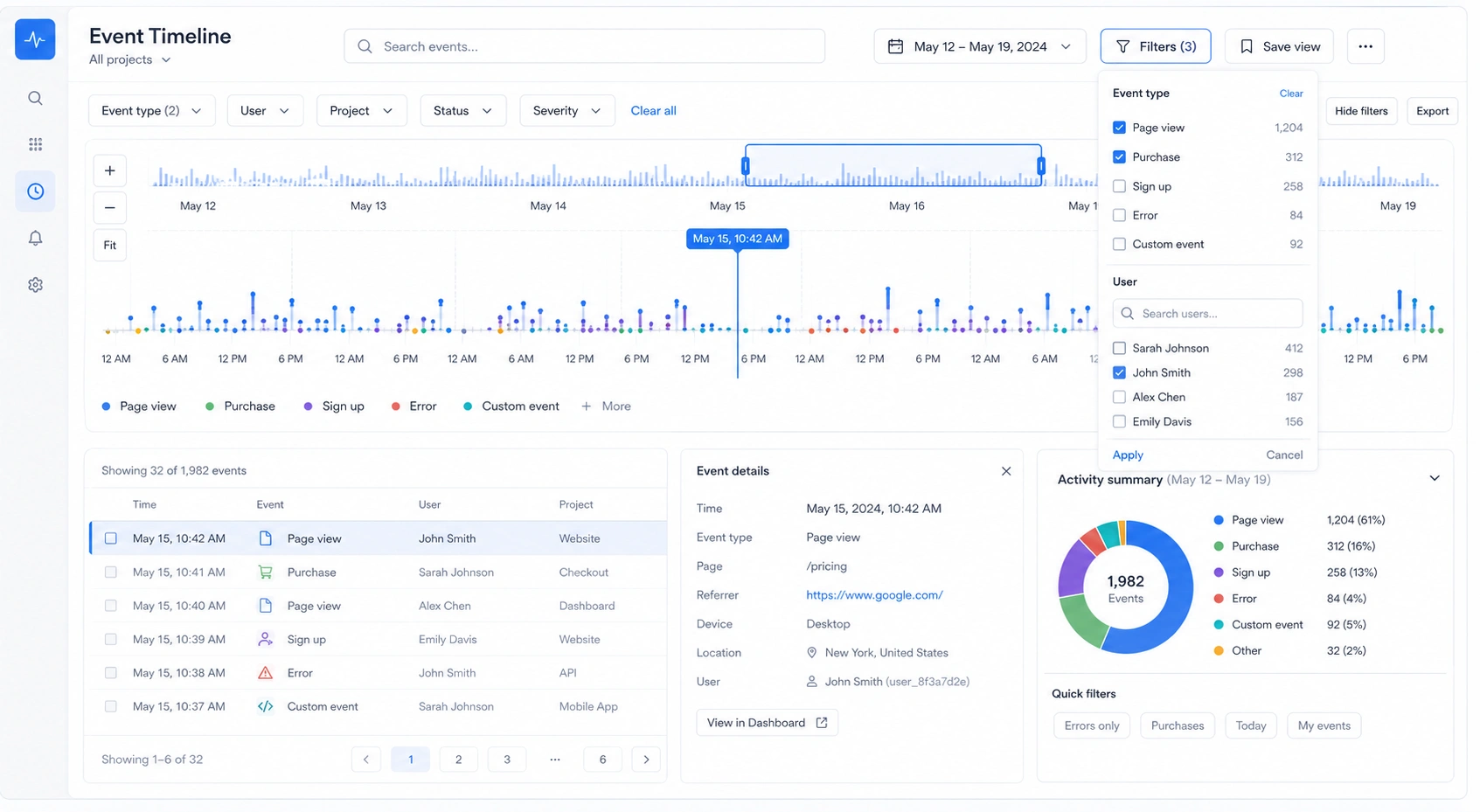
Task: Close the Event details panel
Action: point(1006,471)
